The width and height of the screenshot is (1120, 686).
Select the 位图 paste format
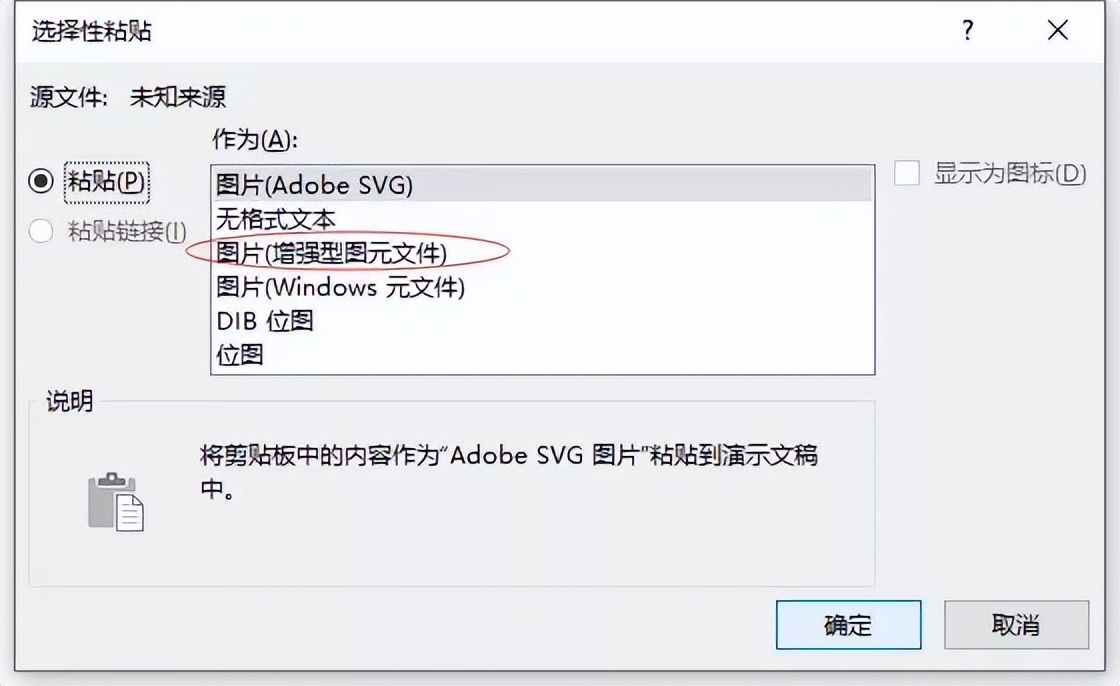[x=240, y=354]
